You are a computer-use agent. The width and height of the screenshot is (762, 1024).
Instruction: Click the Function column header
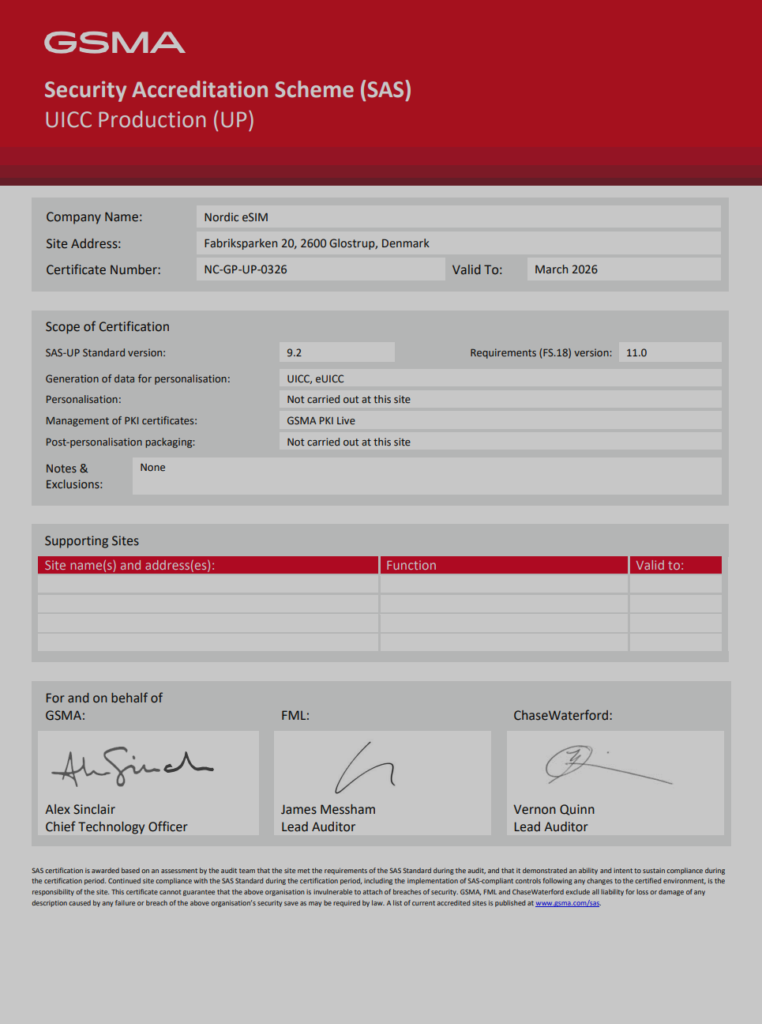504,566
